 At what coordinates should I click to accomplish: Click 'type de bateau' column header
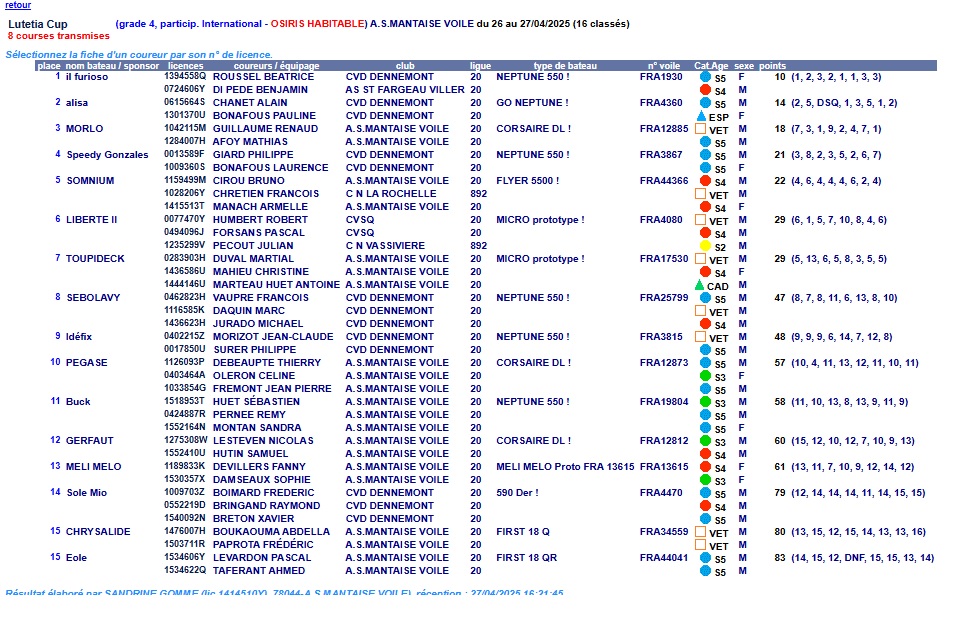(565, 66)
